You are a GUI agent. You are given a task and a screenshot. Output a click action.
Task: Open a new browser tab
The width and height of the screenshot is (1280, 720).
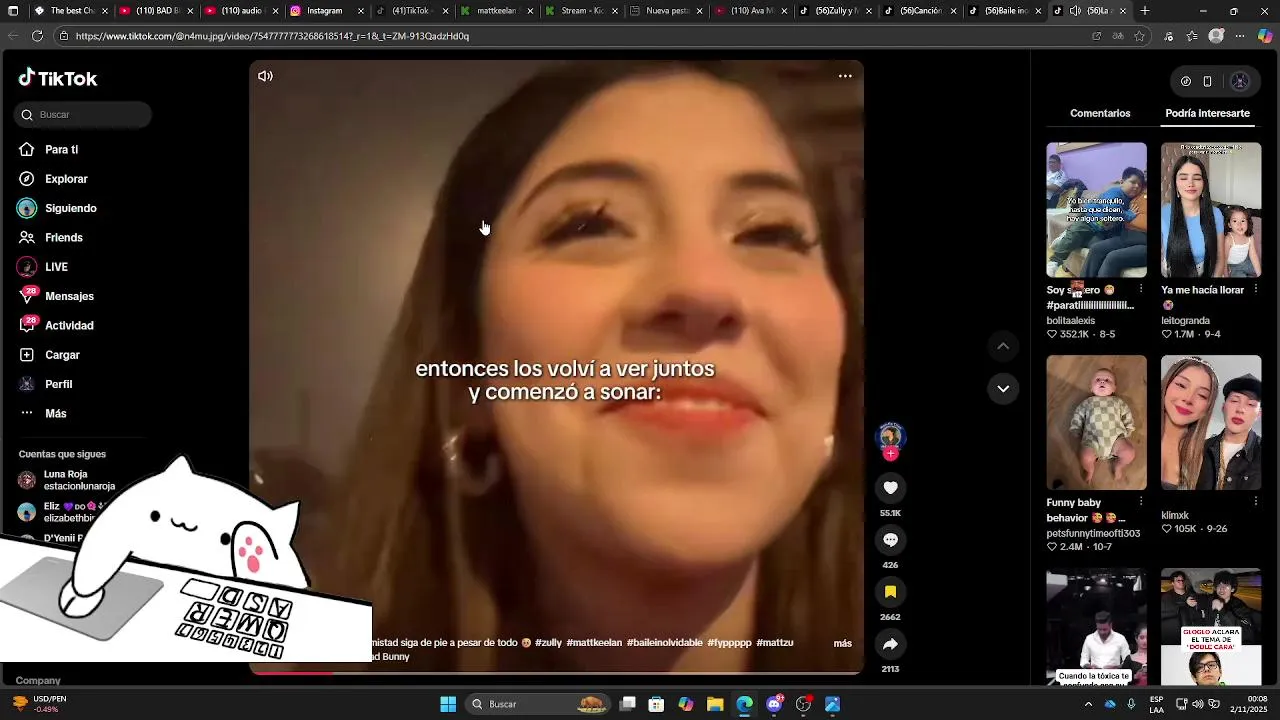[1145, 11]
